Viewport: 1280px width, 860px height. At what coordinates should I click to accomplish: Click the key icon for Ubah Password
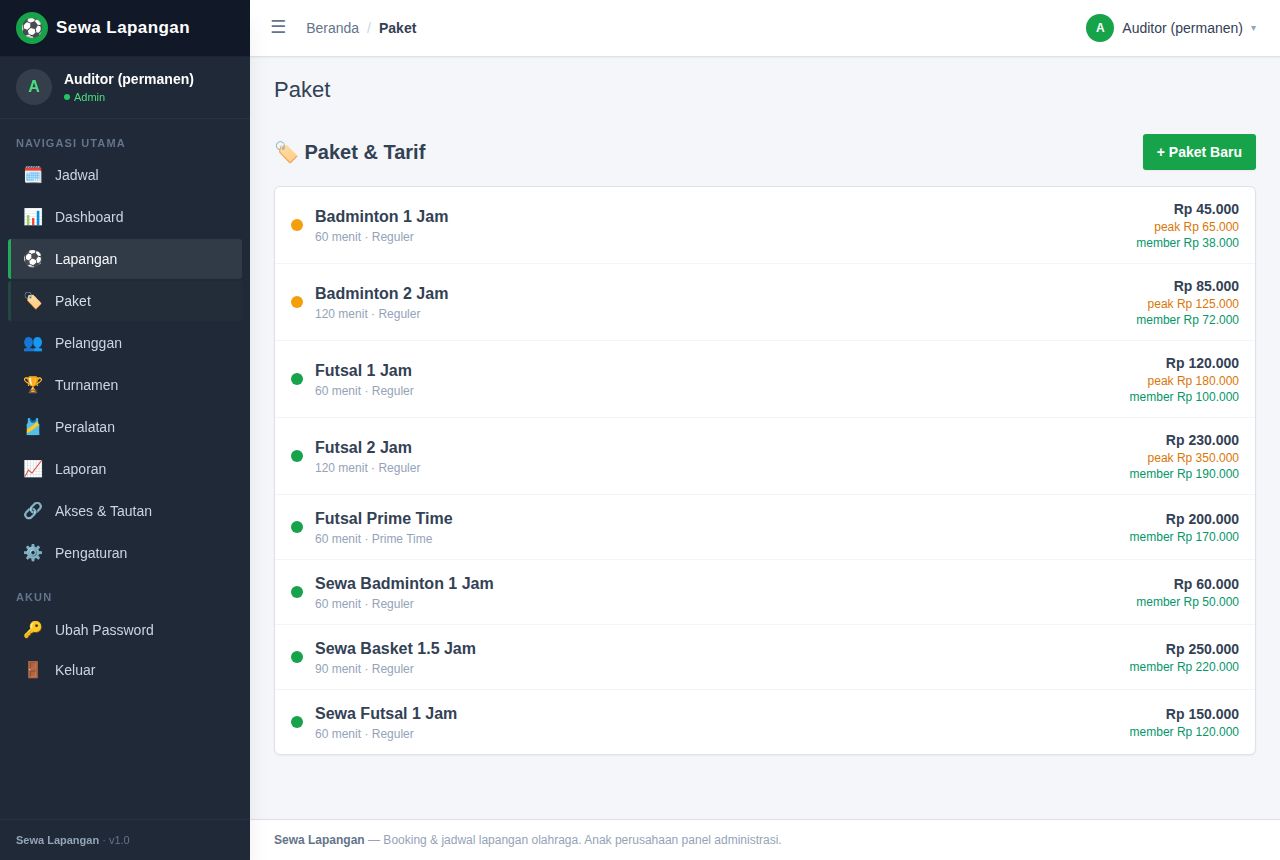pyautogui.click(x=33, y=630)
